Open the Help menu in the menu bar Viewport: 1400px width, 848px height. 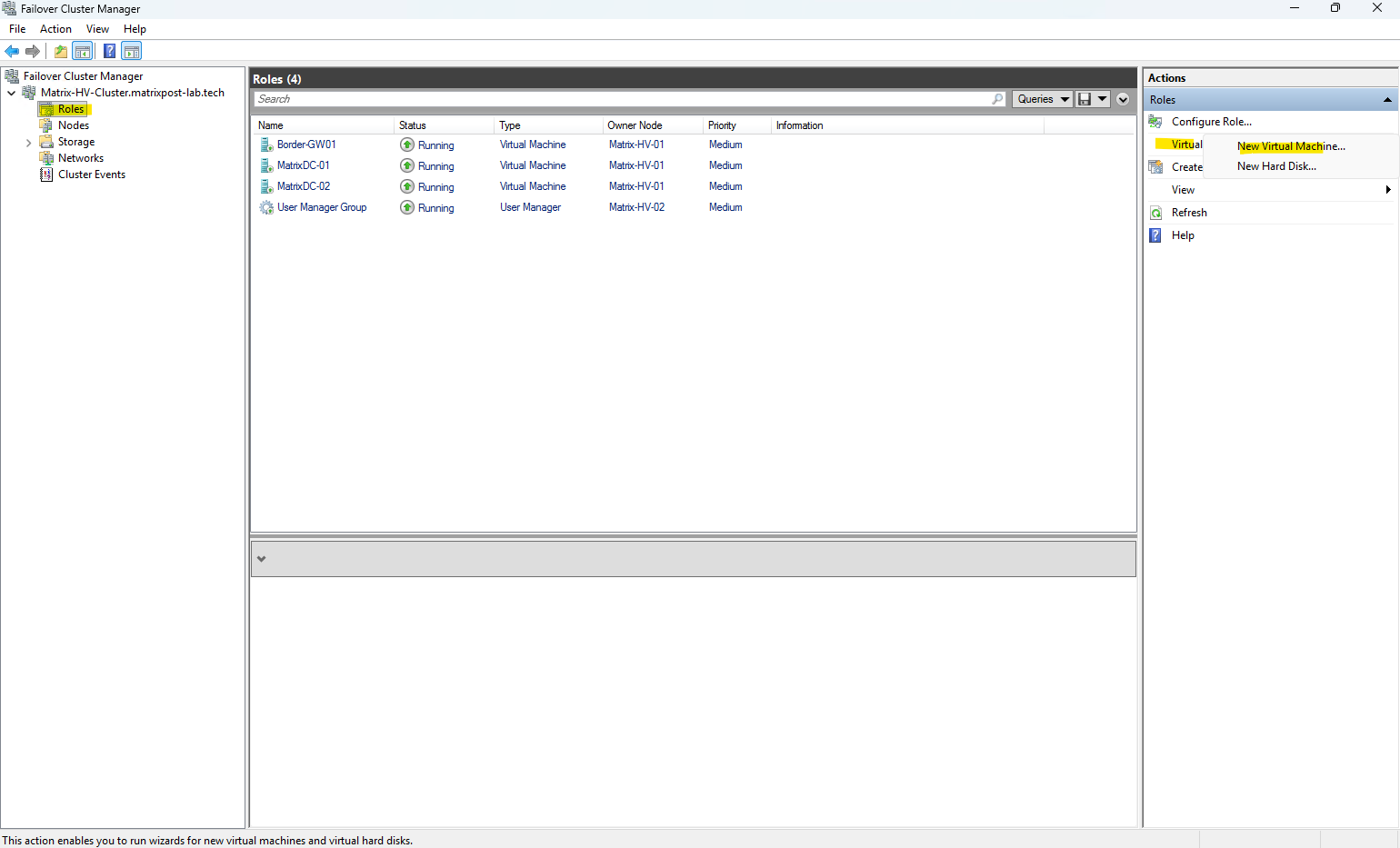(x=135, y=29)
